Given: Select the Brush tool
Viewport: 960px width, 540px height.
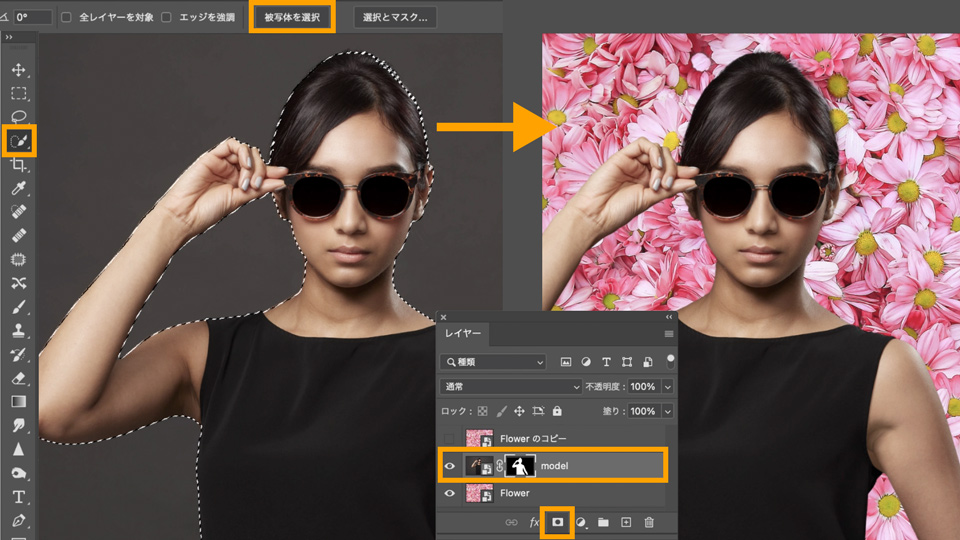Looking at the screenshot, I should click(x=18, y=307).
